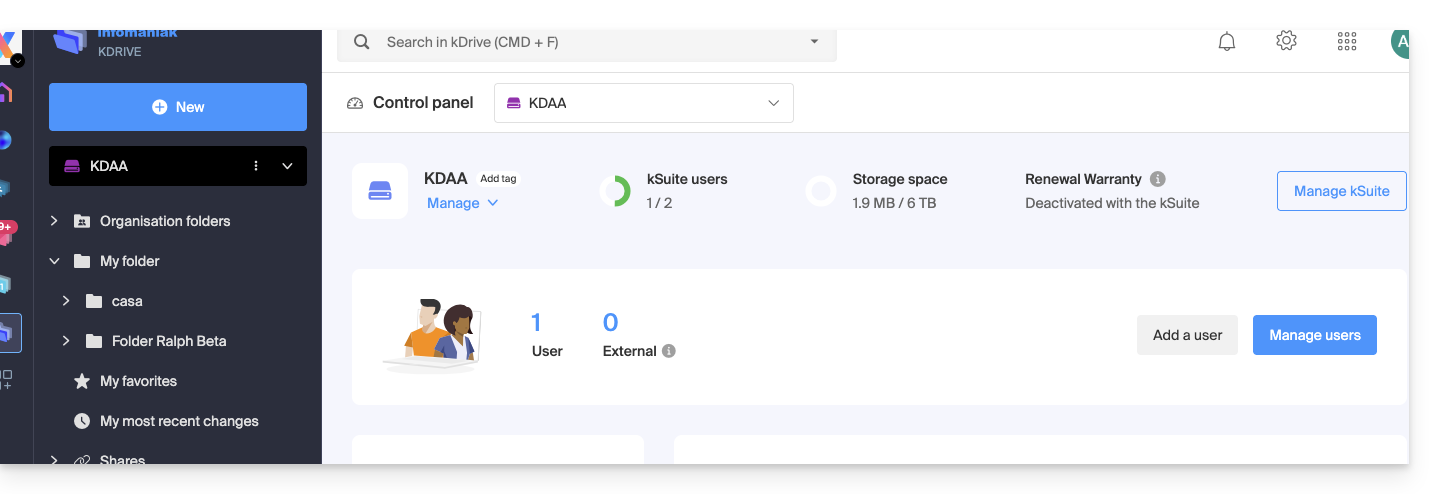Expand the casa folder
The width and height of the screenshot is (1439, 494).
(x=66, y=301)
